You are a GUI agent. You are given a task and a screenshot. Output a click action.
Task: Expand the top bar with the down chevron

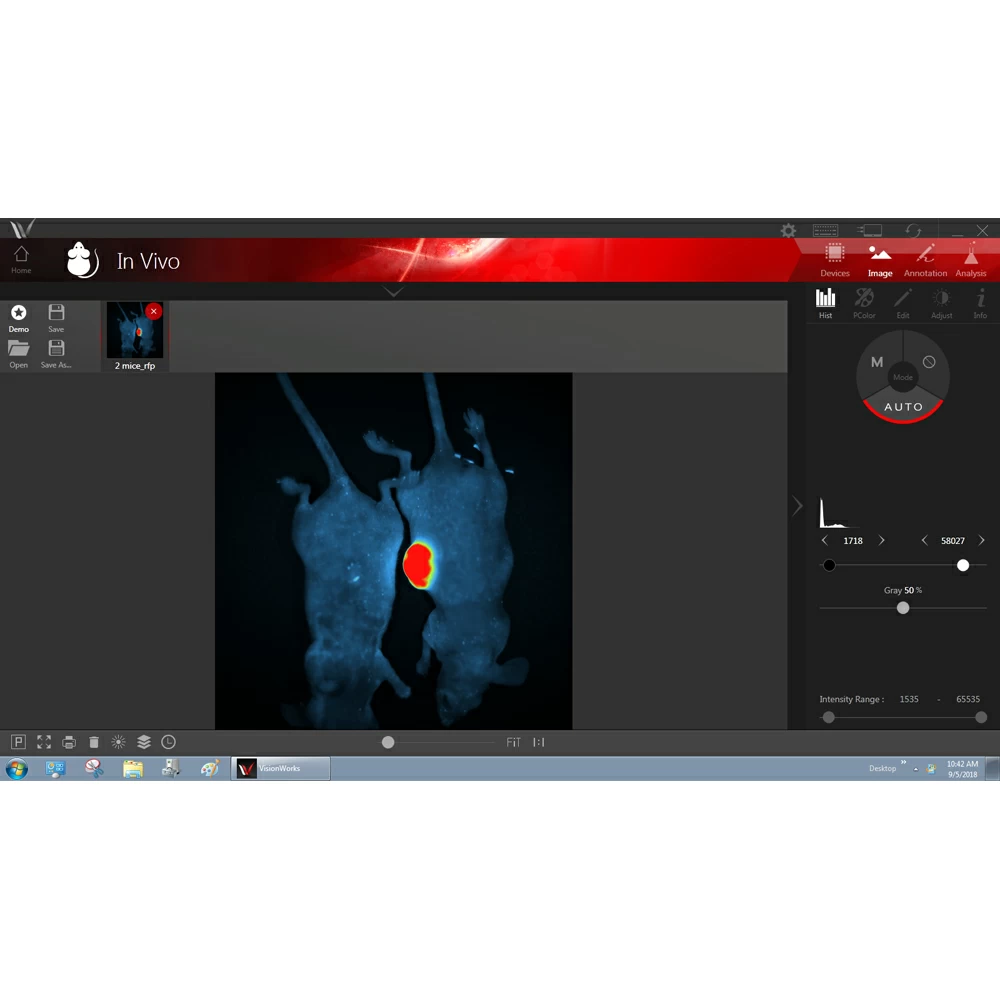pos(393,292)
